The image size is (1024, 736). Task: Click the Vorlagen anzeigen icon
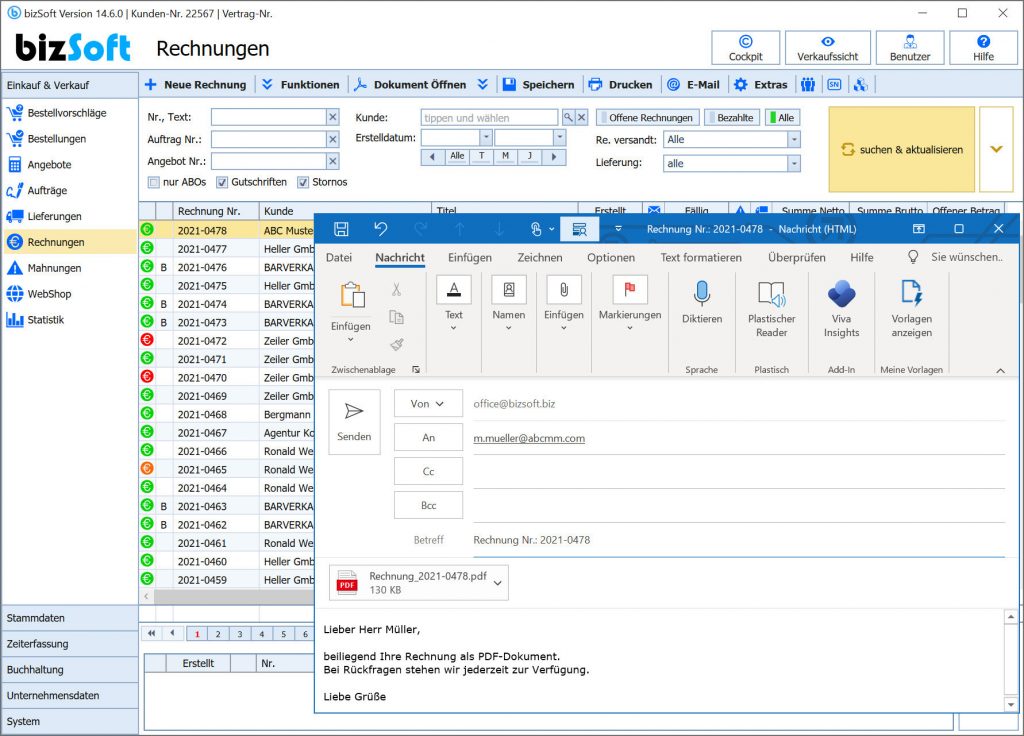(x=911, y=295)
